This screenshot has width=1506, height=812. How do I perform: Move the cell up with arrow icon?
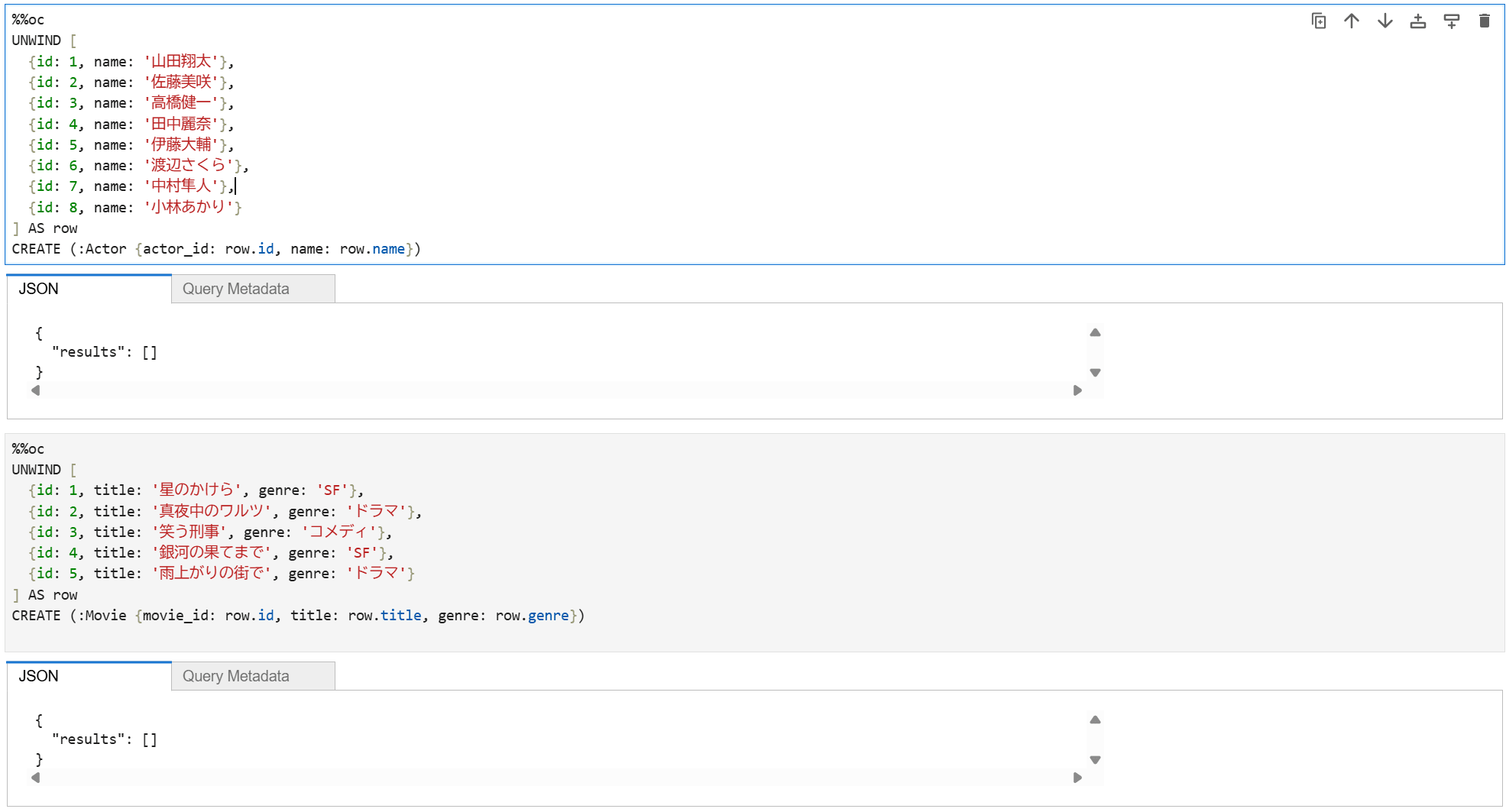[1352, 21]
